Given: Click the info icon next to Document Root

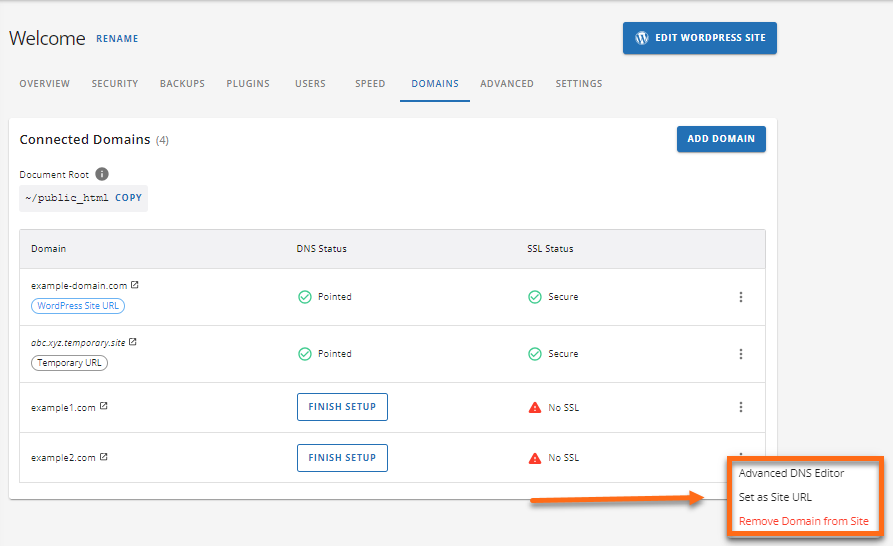Looking at the screenshot, I should [x=102, y=174].
